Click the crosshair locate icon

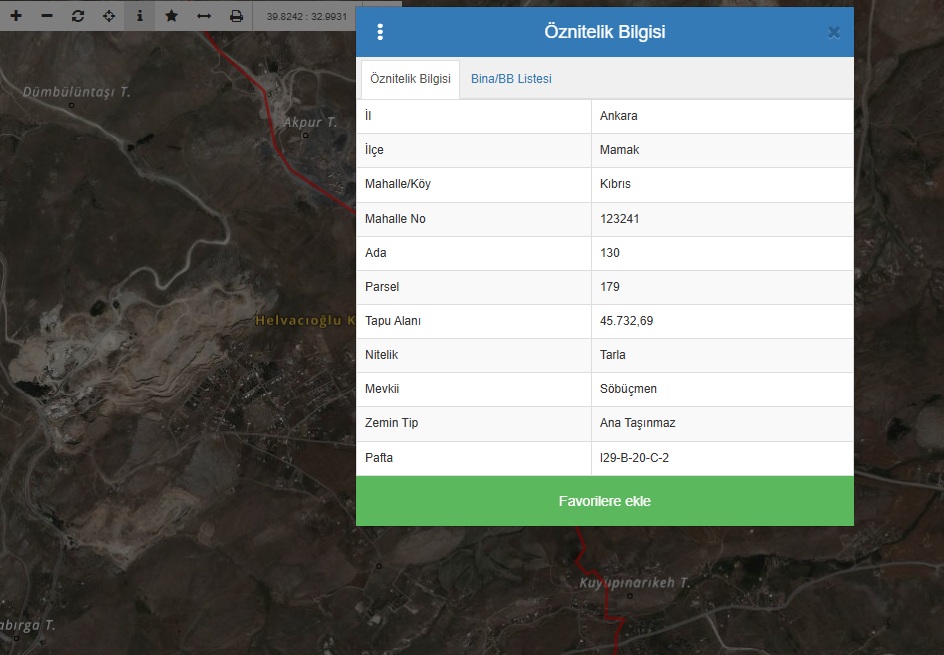point(109,16)
